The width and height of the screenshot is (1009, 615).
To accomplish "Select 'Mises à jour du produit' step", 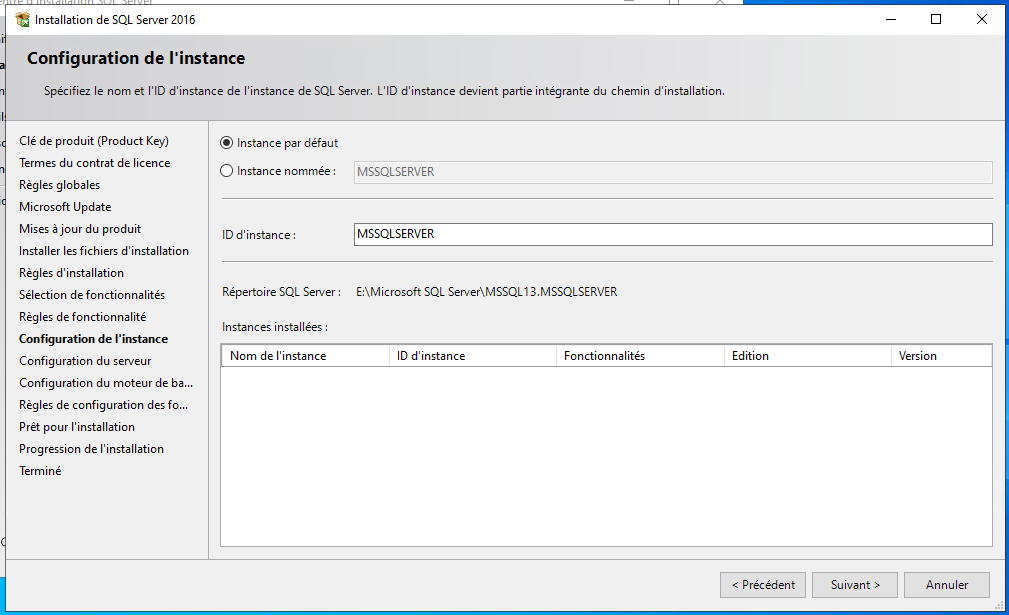I will [x=80, y=228].
